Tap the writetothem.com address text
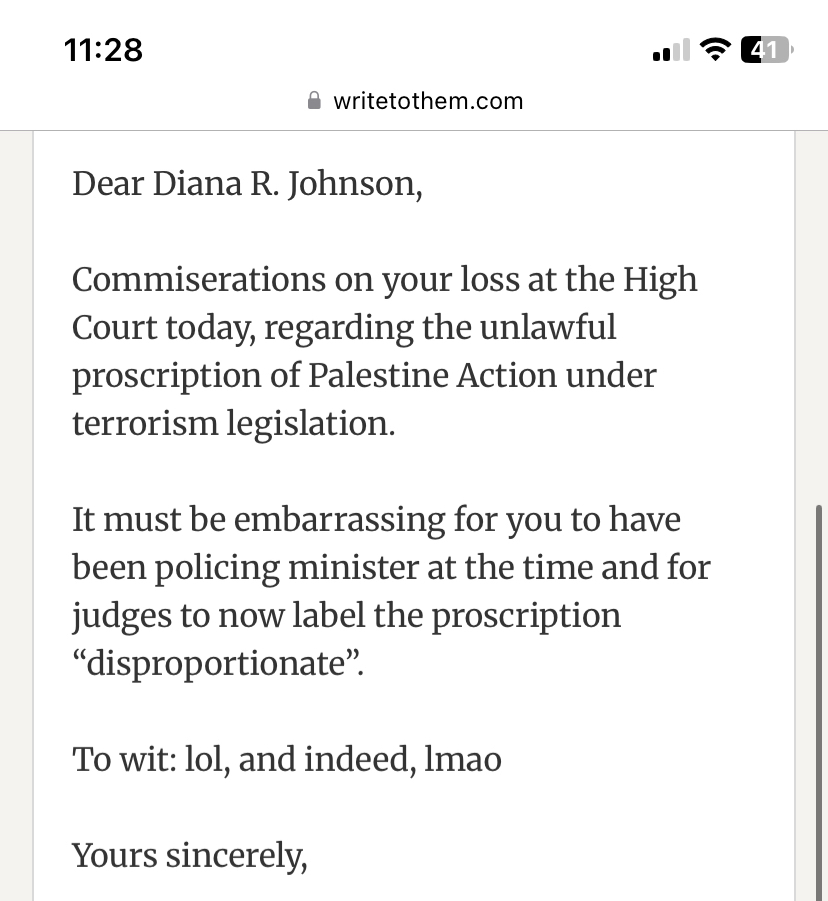This screenshot has height=901, width=828. (x=427, y=101)
